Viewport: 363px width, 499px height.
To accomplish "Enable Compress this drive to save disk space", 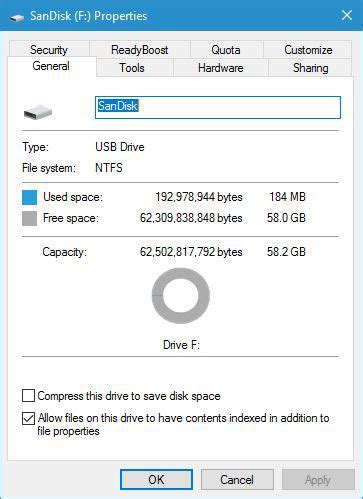I will tap(28, 396).
